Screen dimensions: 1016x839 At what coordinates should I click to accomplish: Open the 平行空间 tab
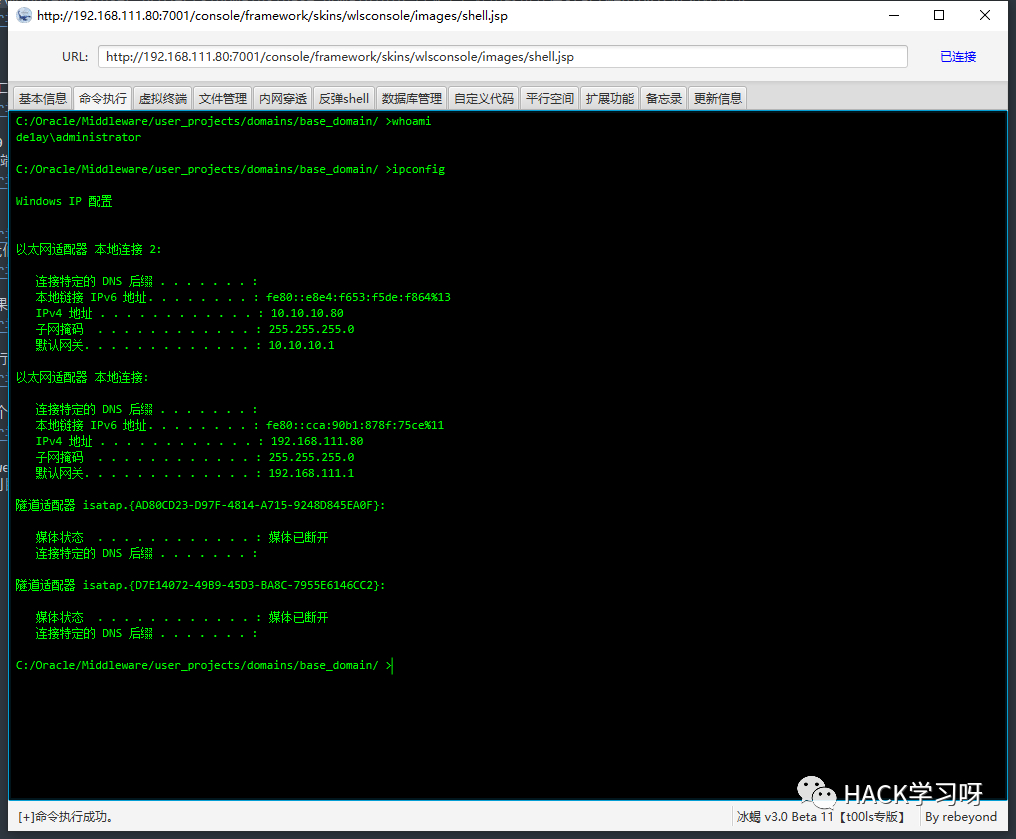coord(549,98)
